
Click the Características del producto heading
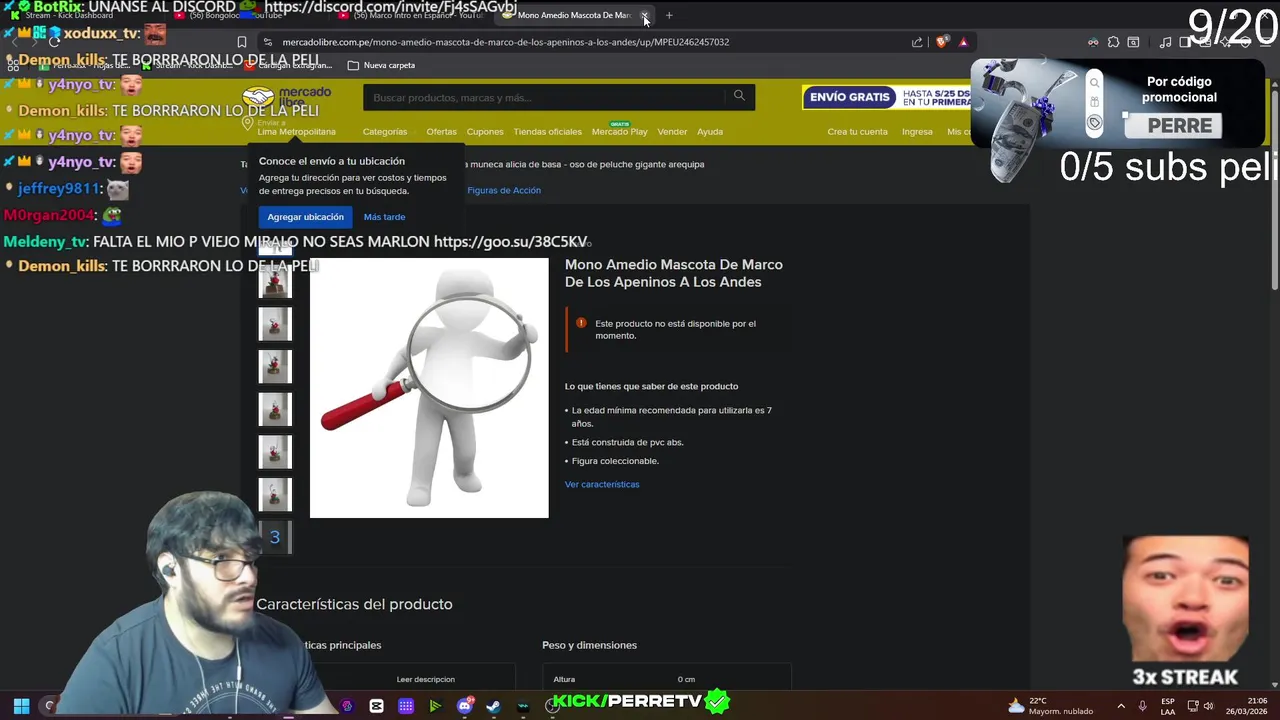tap(354, 604)
